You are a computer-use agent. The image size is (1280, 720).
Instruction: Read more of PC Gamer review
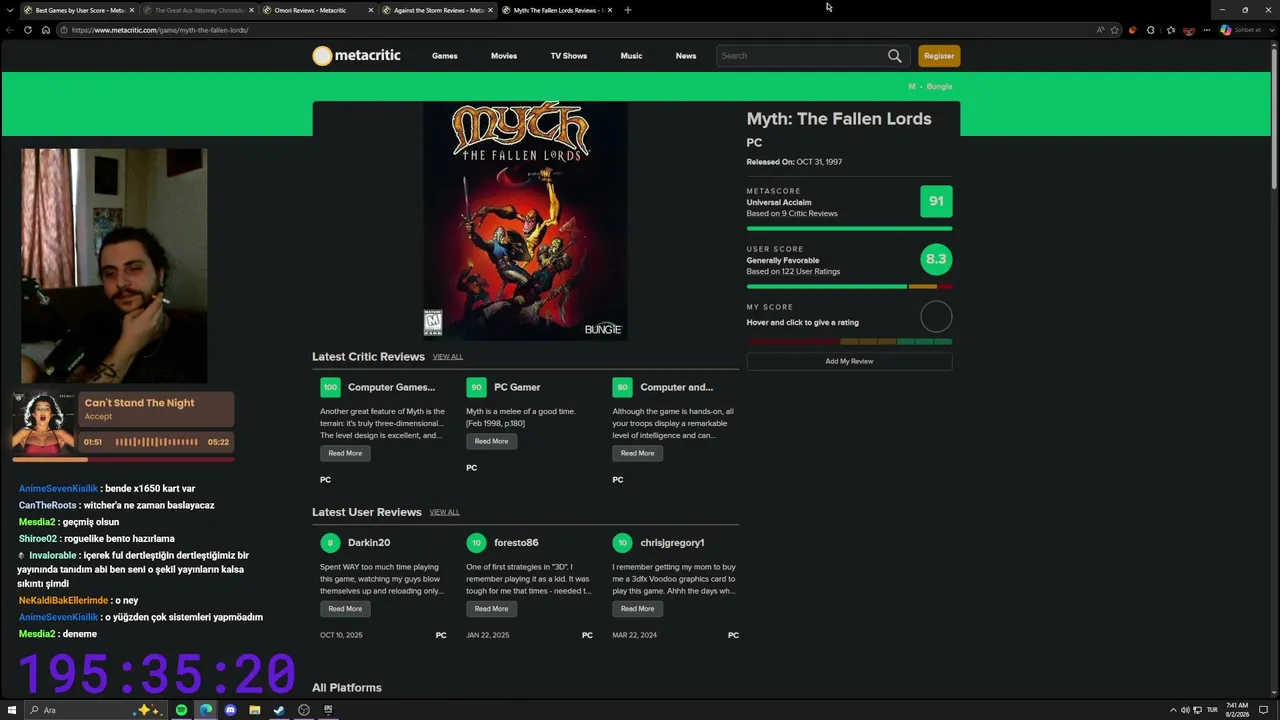point(491,441)
